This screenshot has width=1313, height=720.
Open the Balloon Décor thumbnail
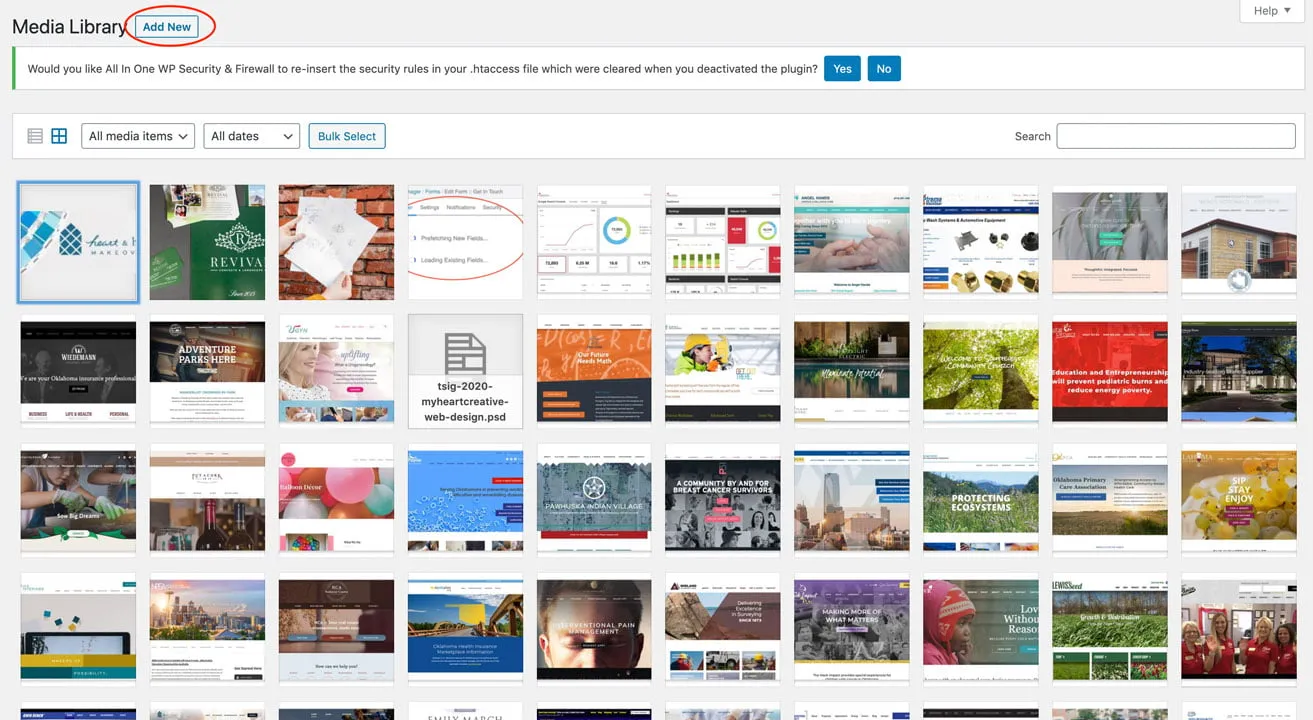[x=336, y=500]
